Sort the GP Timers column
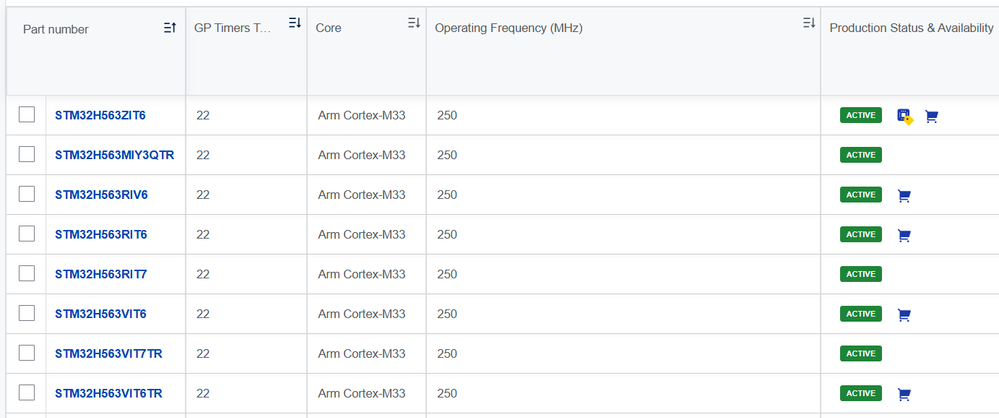This screenshot has height=418, width=999. pos(294,24)
